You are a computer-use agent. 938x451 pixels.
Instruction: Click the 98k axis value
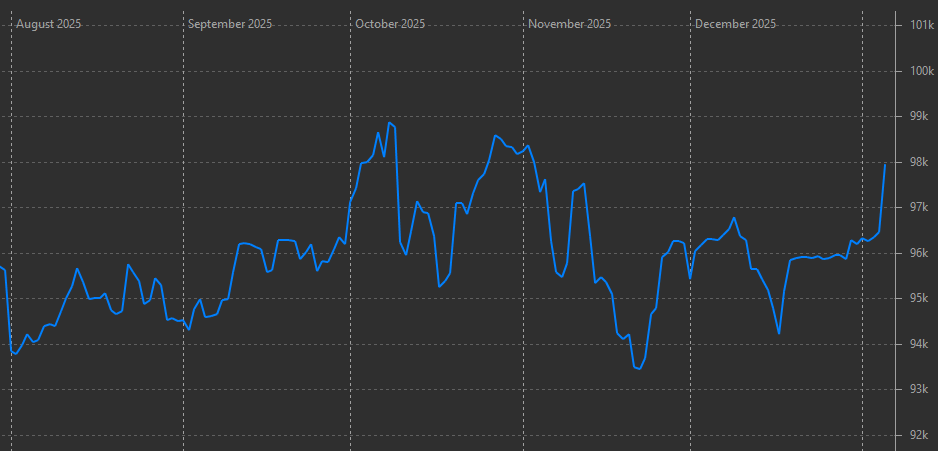(919, 162)
